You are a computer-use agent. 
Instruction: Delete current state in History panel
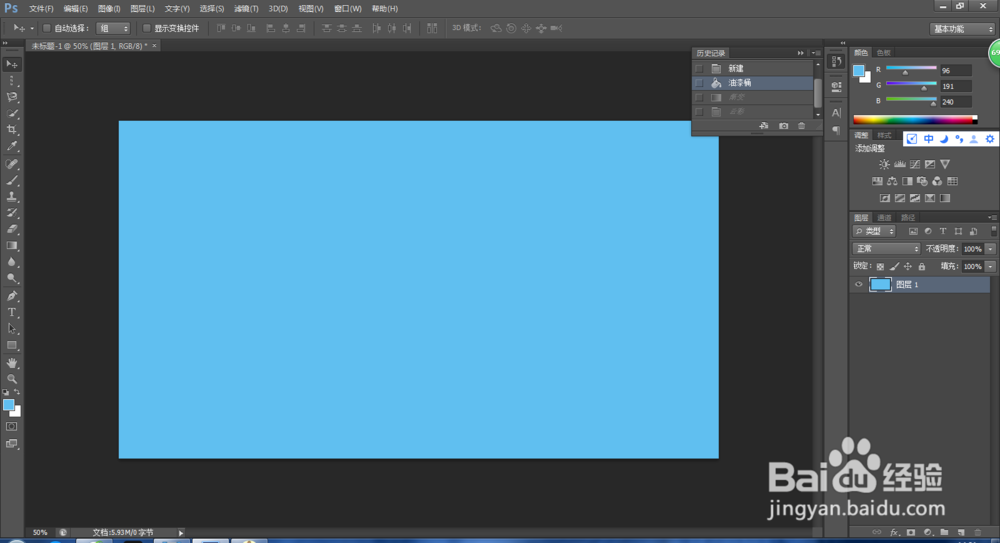pyautogui.click(x=802, y=126)
